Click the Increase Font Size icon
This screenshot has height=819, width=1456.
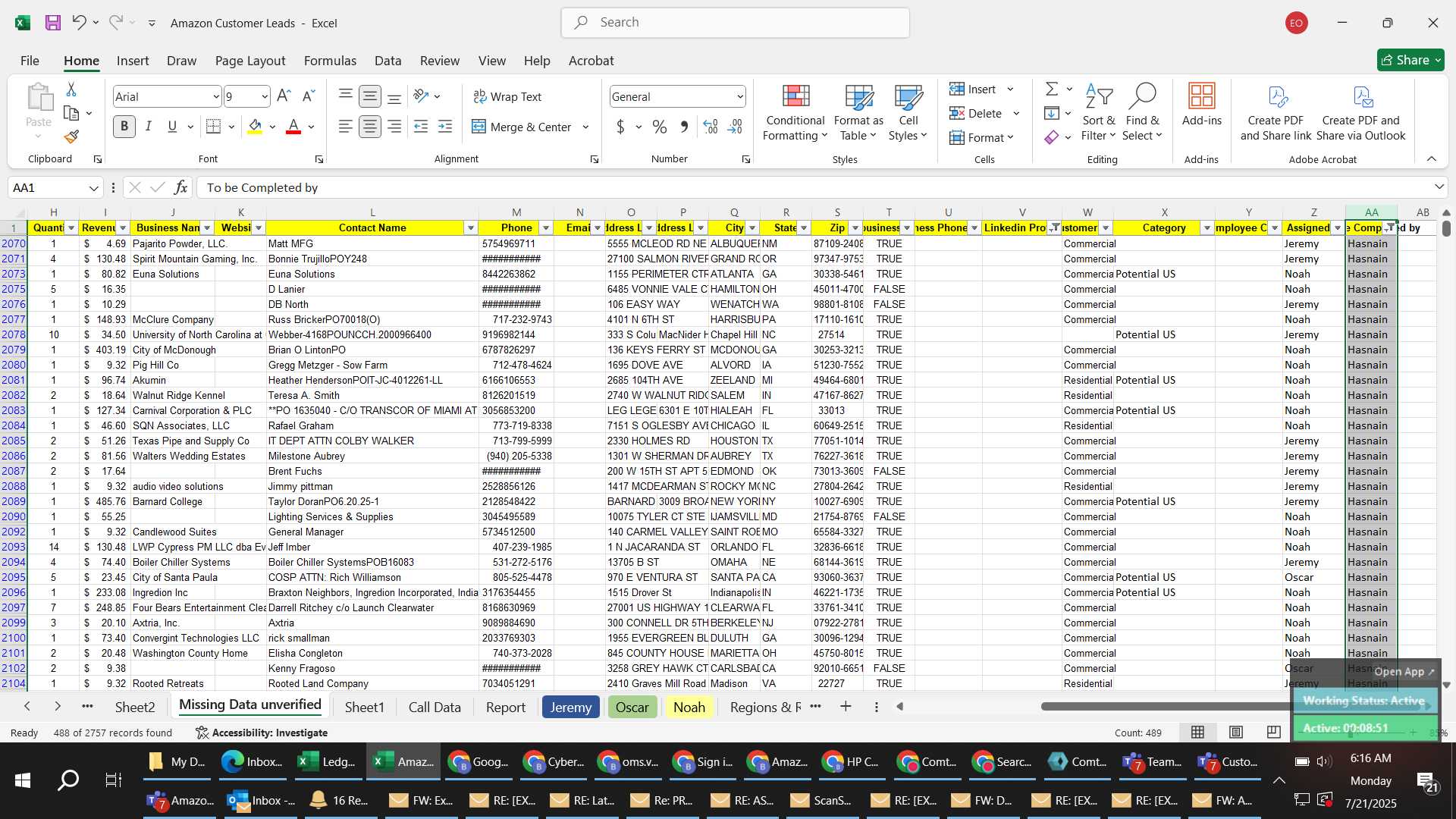coord(284,96)
